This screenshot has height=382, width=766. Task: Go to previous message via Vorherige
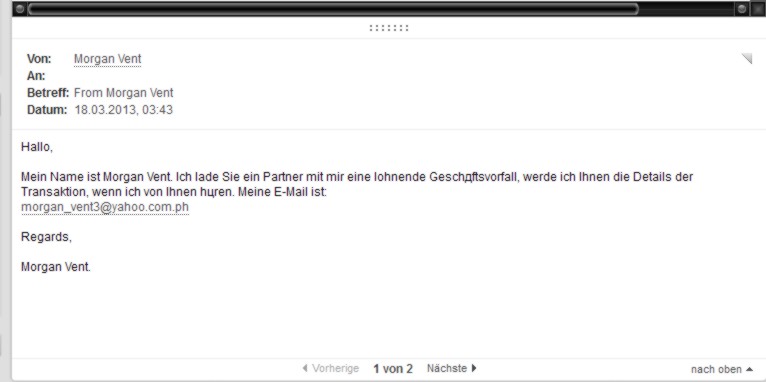tap(335, 368)
